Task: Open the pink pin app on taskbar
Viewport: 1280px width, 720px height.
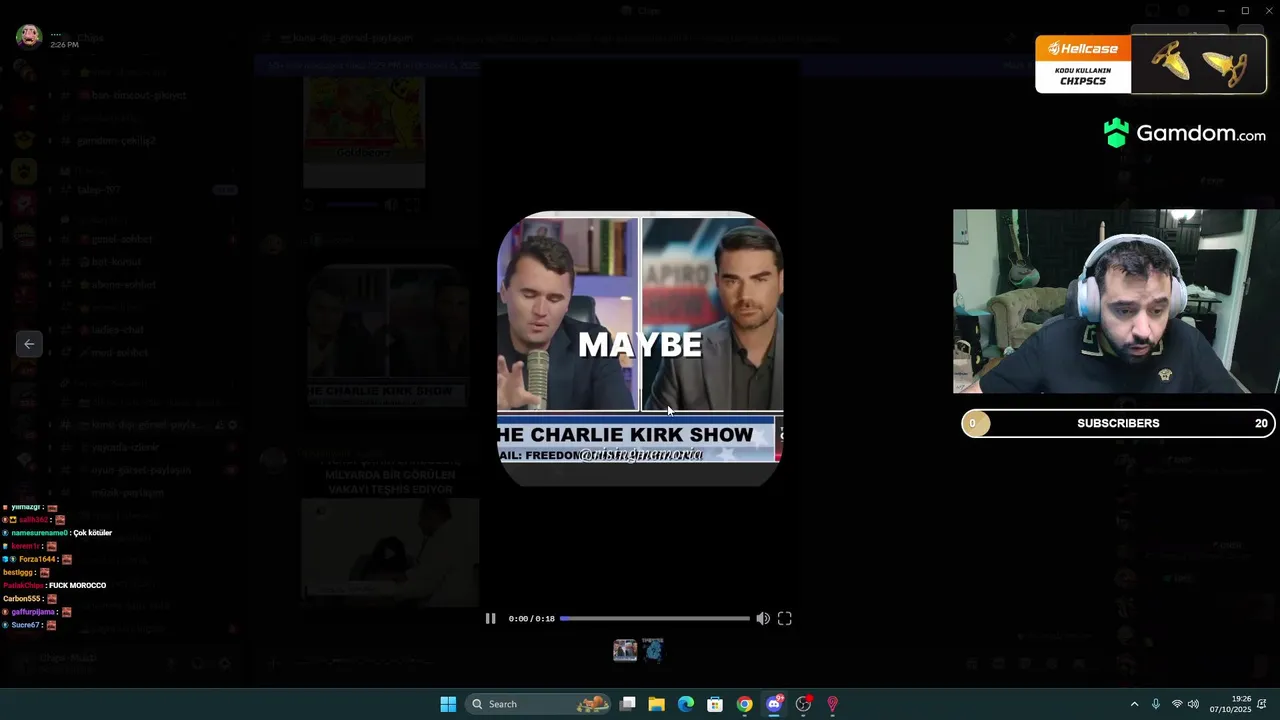Action: click(x=832, y=704)
